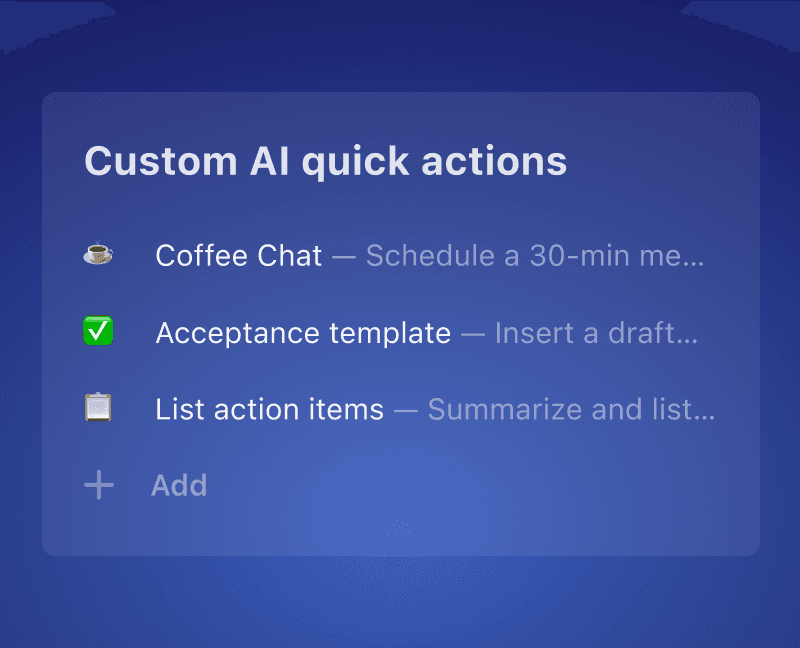Viewport: 800px width, 648px height.
Task: Click the coffee cup icon
Action: coord(98,256)
